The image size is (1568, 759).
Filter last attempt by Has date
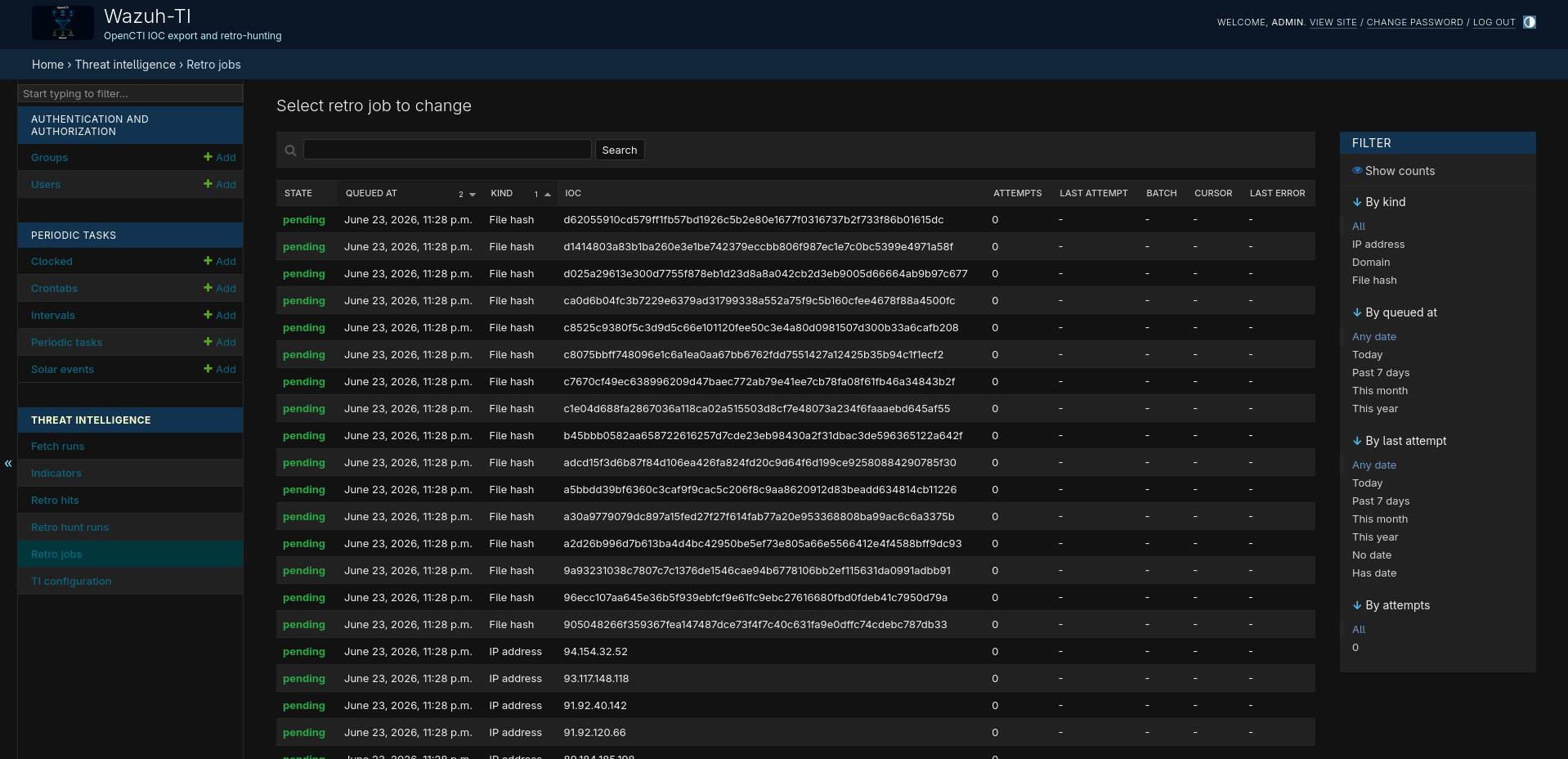(1374, 573)
